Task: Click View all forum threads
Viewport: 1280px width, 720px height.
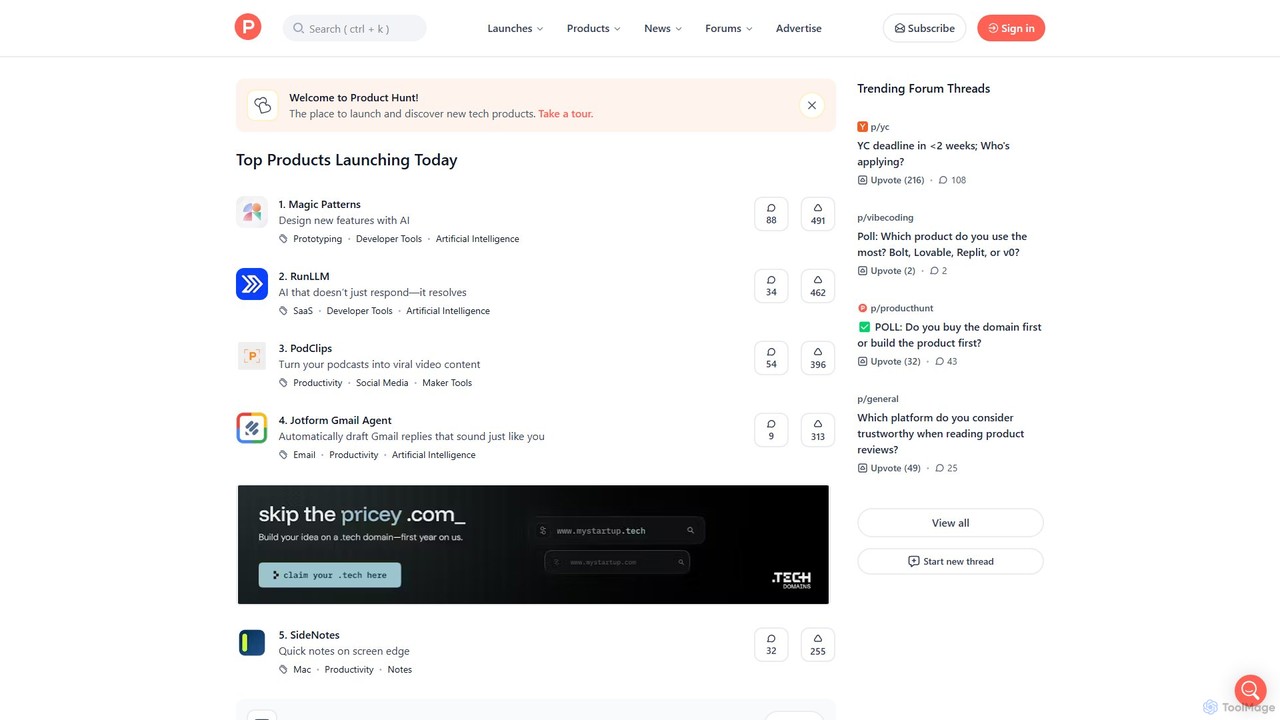Action: coord(950,523)
